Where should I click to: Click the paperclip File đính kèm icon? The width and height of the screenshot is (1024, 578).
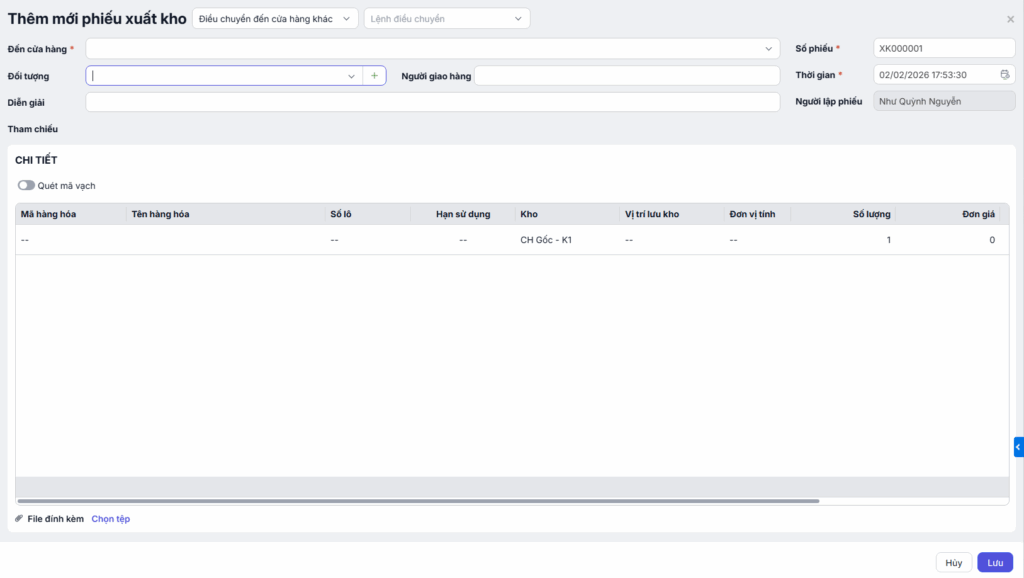[x=19, y=519]
